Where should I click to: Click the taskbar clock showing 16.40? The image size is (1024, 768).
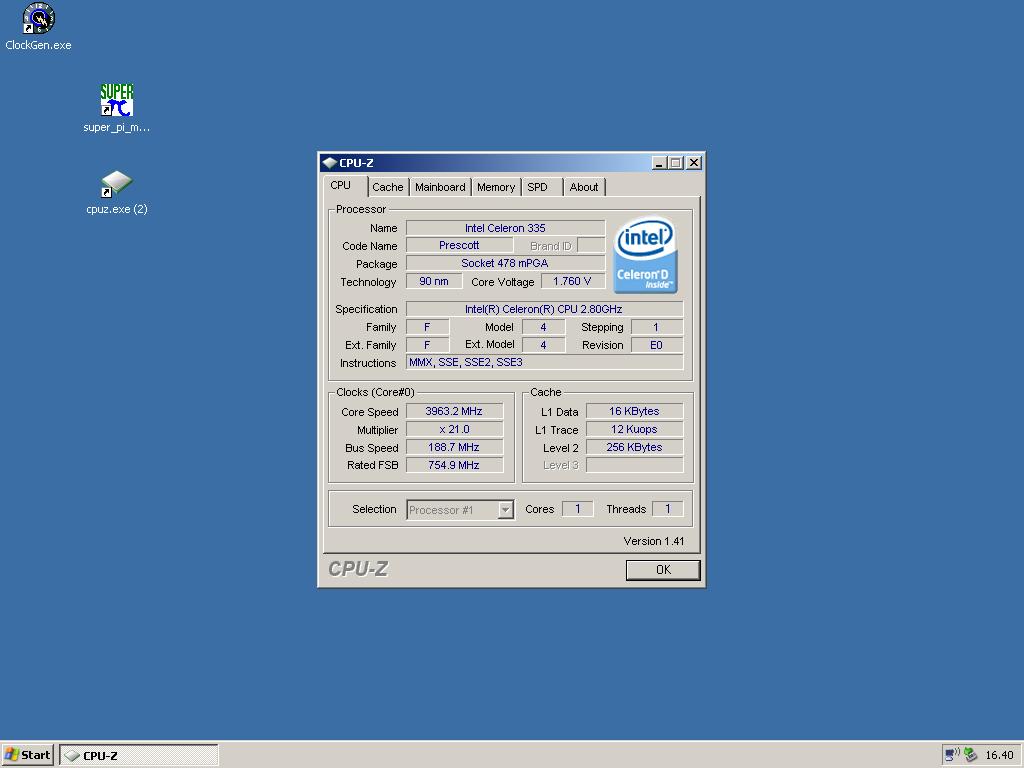point(999,755)
